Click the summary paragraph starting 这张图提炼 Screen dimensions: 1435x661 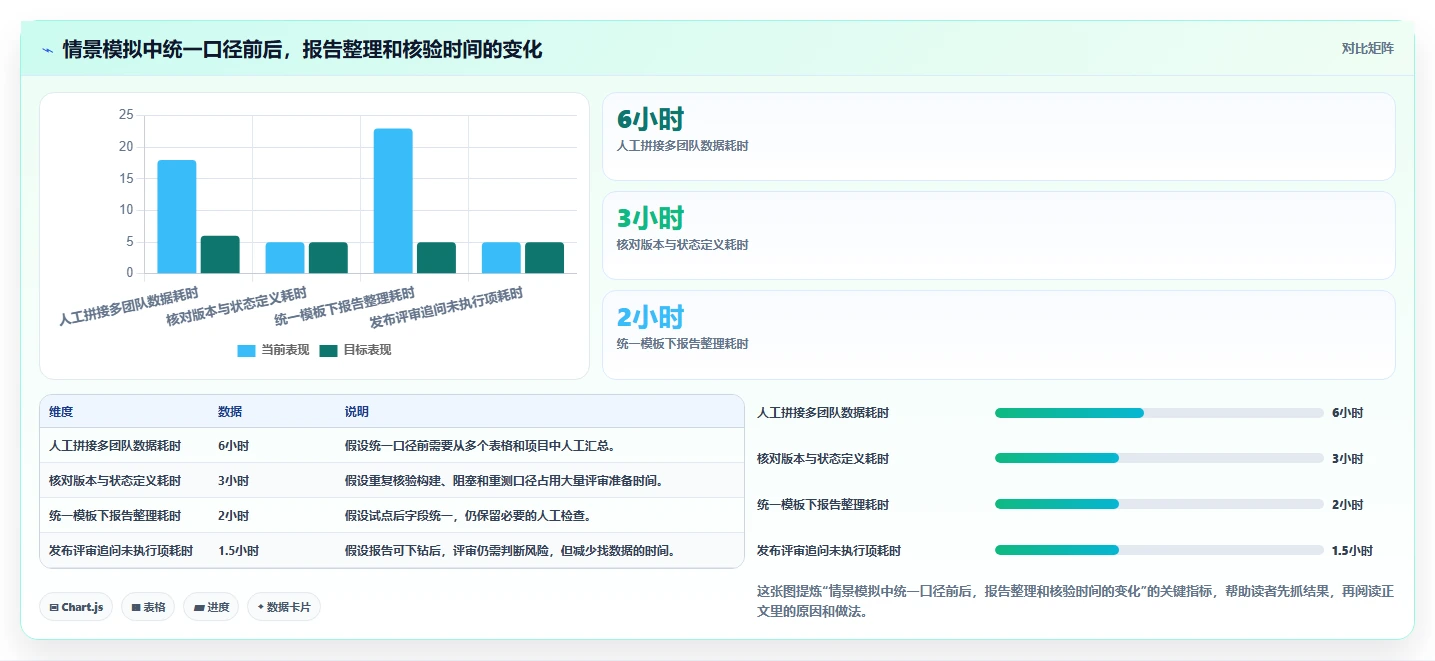1075,601
